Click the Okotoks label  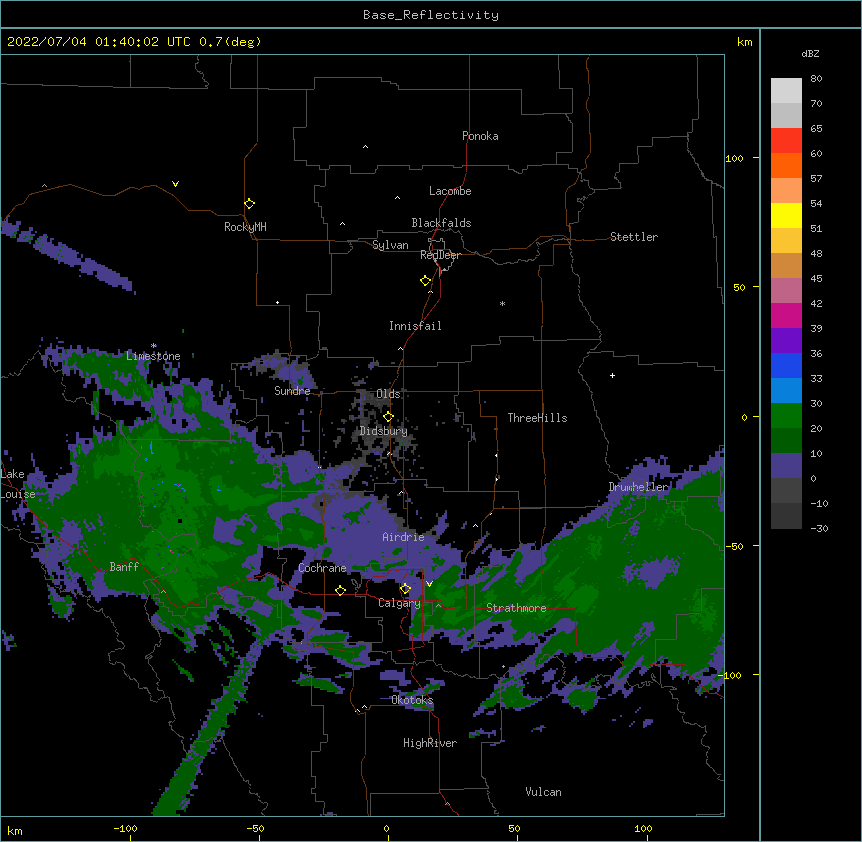[x=412, y=700]
